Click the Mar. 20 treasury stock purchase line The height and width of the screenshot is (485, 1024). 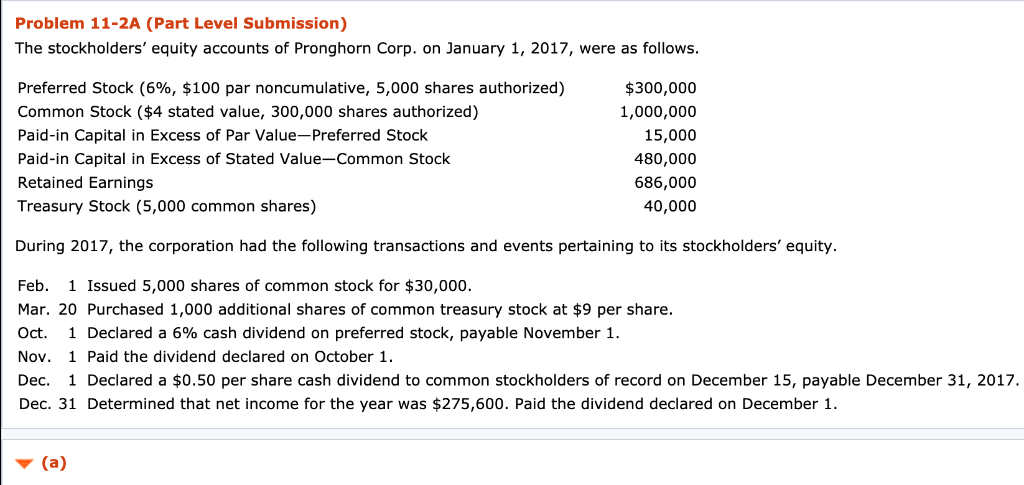pos(379,309)
